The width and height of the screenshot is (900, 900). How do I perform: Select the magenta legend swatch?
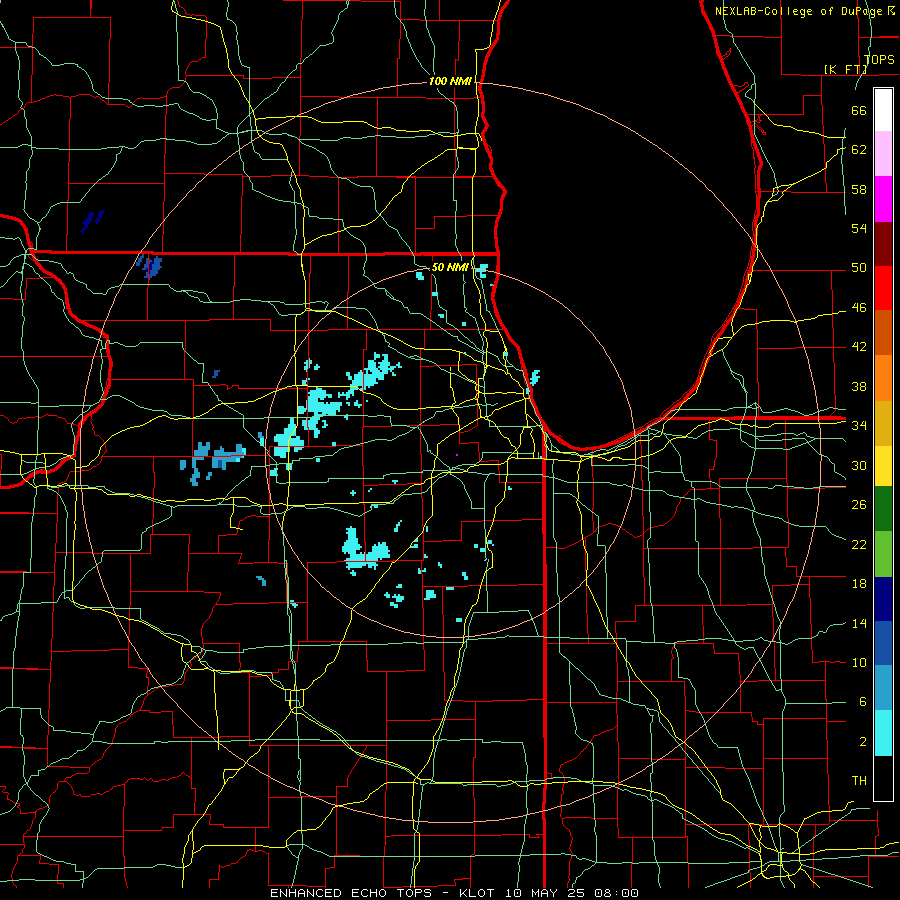click(x=883, y=199)
